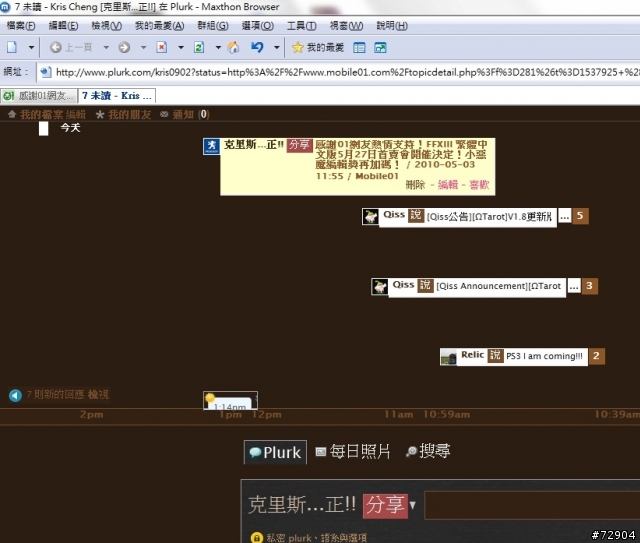Image resolution: width=640 pixels, height=543 pixels.
Task: Go to the Home page icon
Action: (x=233, y=47)
